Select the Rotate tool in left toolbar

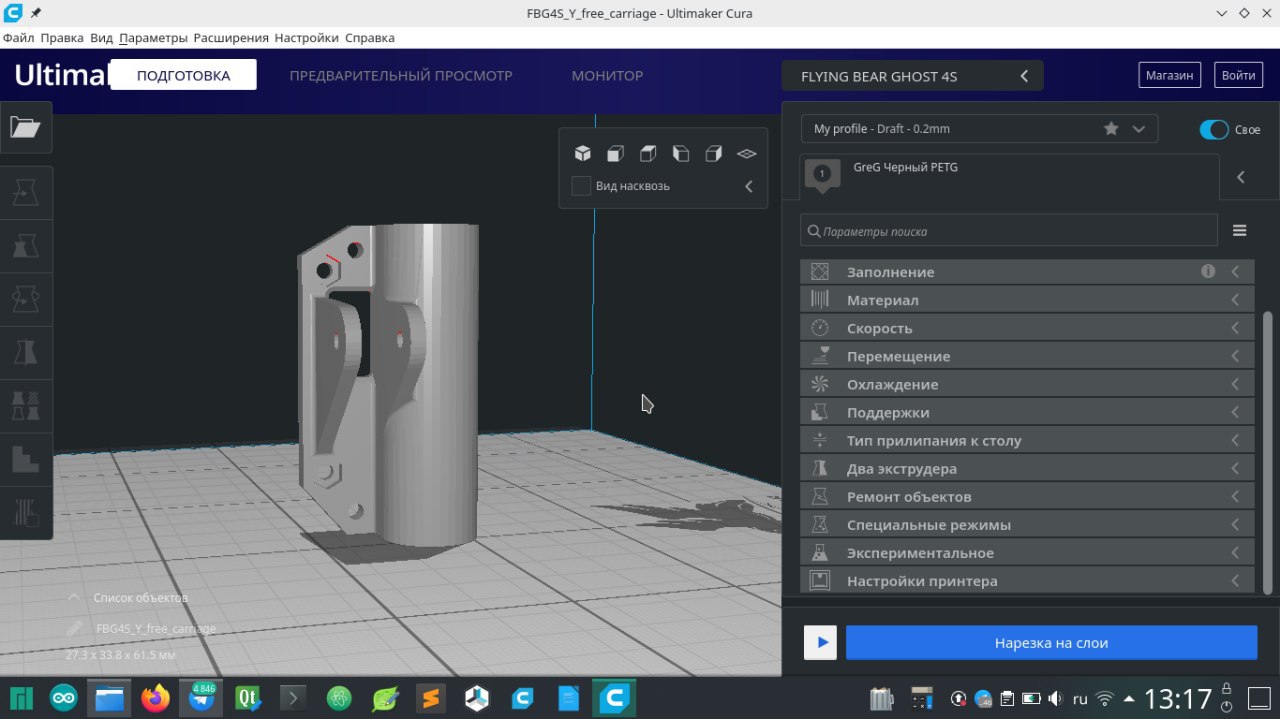pos(25,298)
